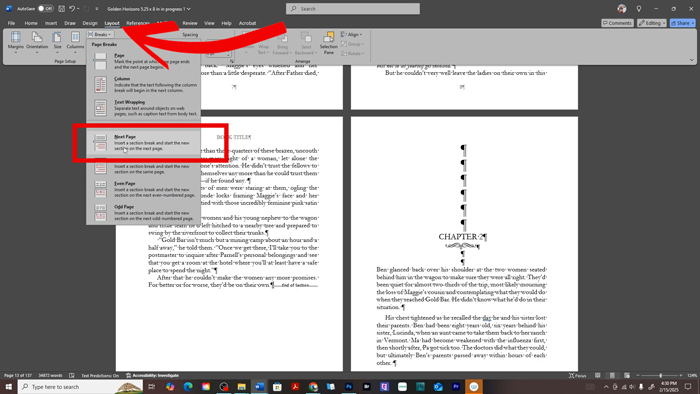Click the zoom out minus icon
The image size is (700, 394).
pyautogui.click(x=638, y=376)
